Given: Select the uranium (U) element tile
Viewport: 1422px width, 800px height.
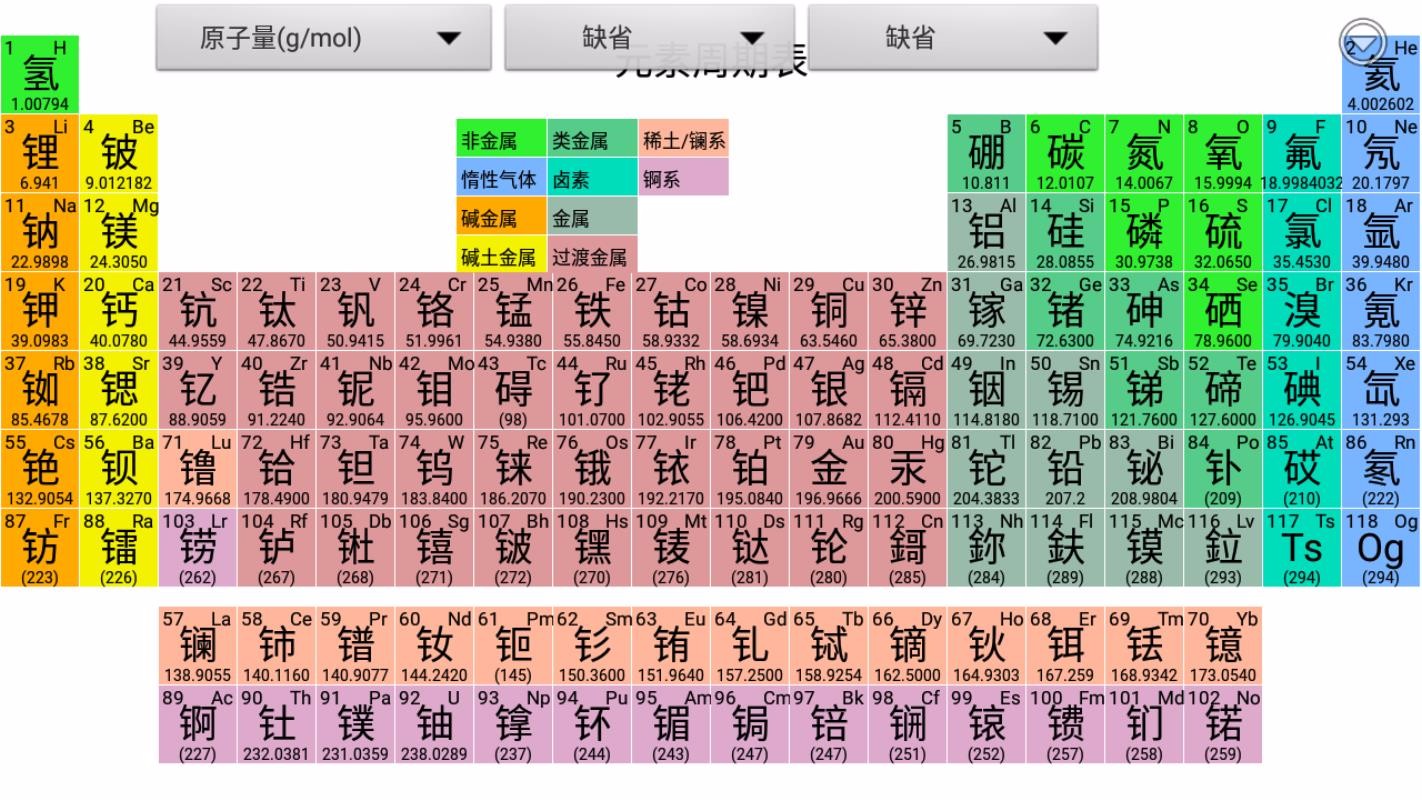Looking at the screenshot, I should [x=434, y=725].
